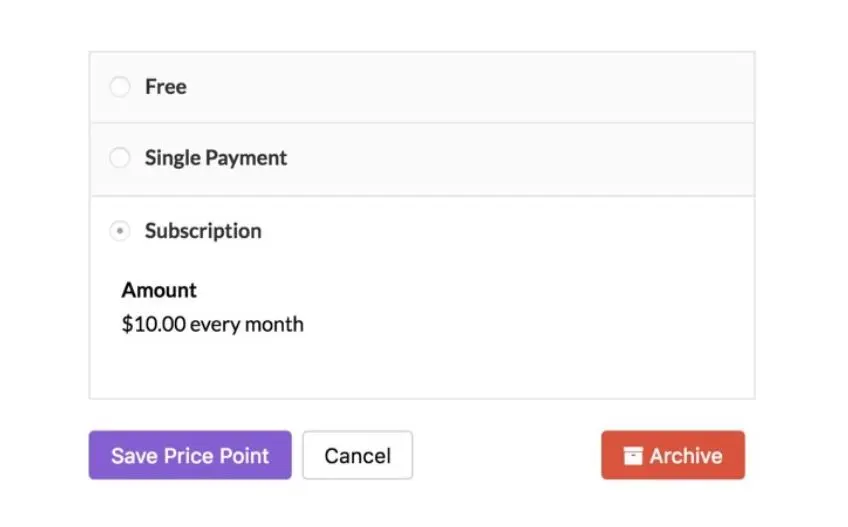Click the "Single Payment" option label
The width and height of the screenshot is (848, 527).
click(215, 158)
